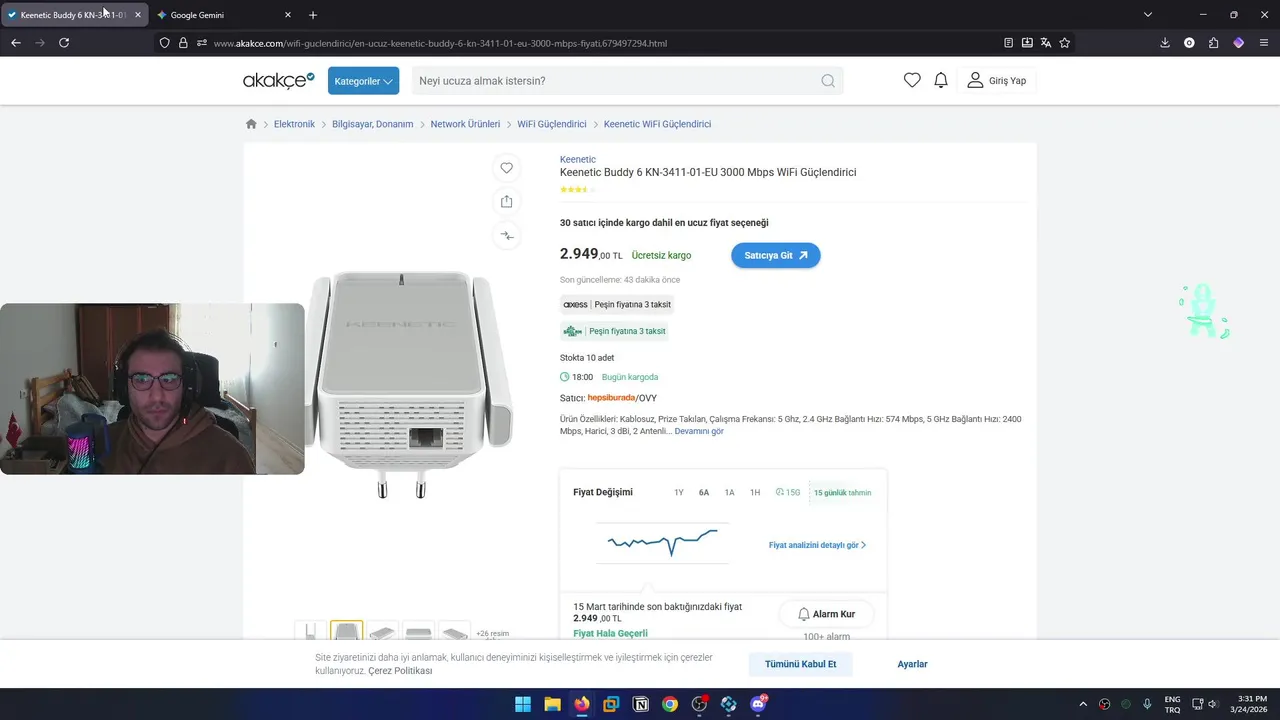Add product to favorites with heart icon

[x=507, y=168]
